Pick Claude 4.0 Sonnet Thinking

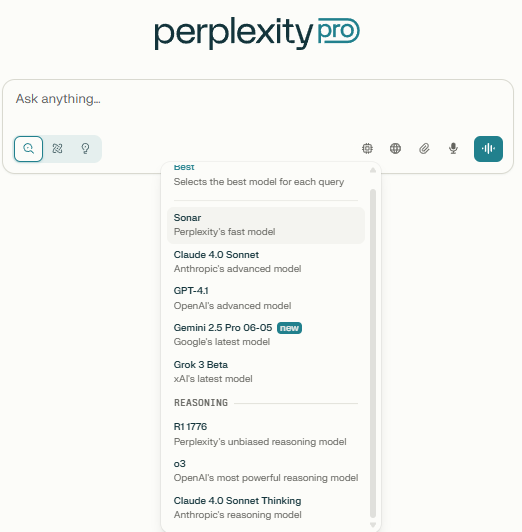266,508
